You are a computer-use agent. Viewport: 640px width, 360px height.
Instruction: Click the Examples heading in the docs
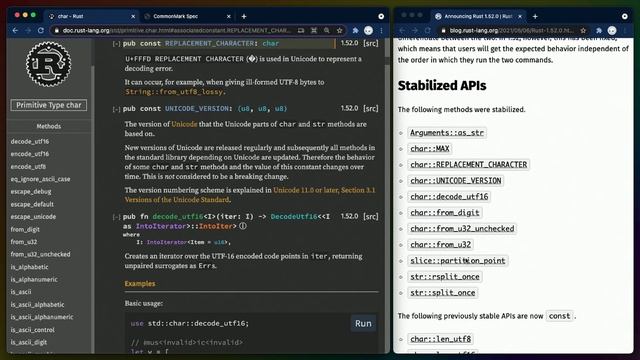point(140,284)
